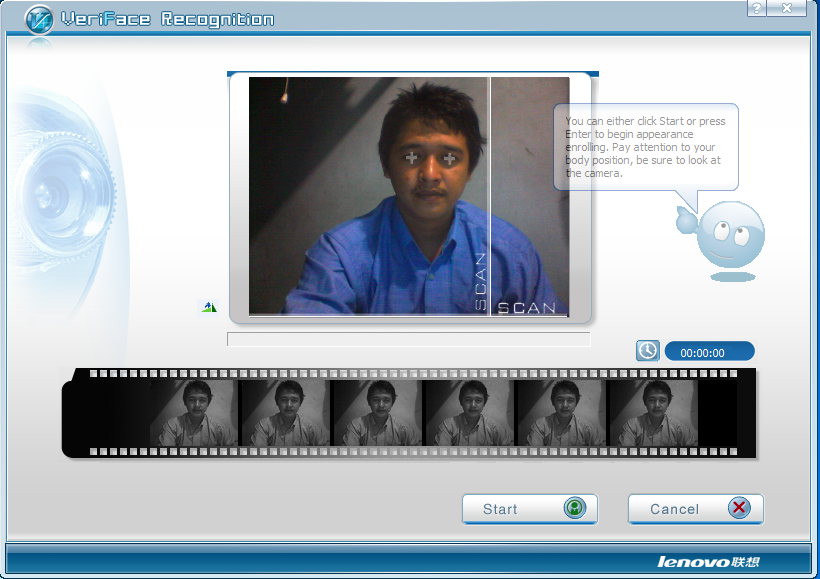820x579 pixels.
Task: Click the green person icon on Start
Action: [x=574, y=508]
